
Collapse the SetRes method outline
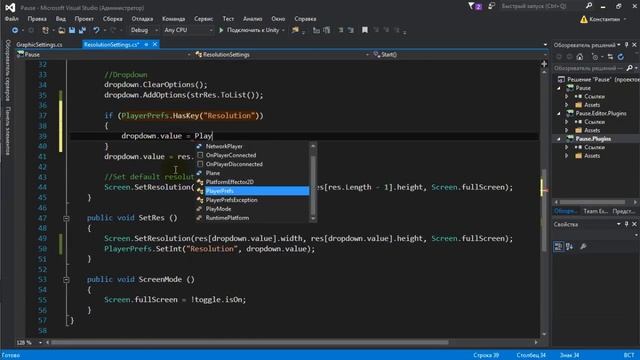[66, 218]
